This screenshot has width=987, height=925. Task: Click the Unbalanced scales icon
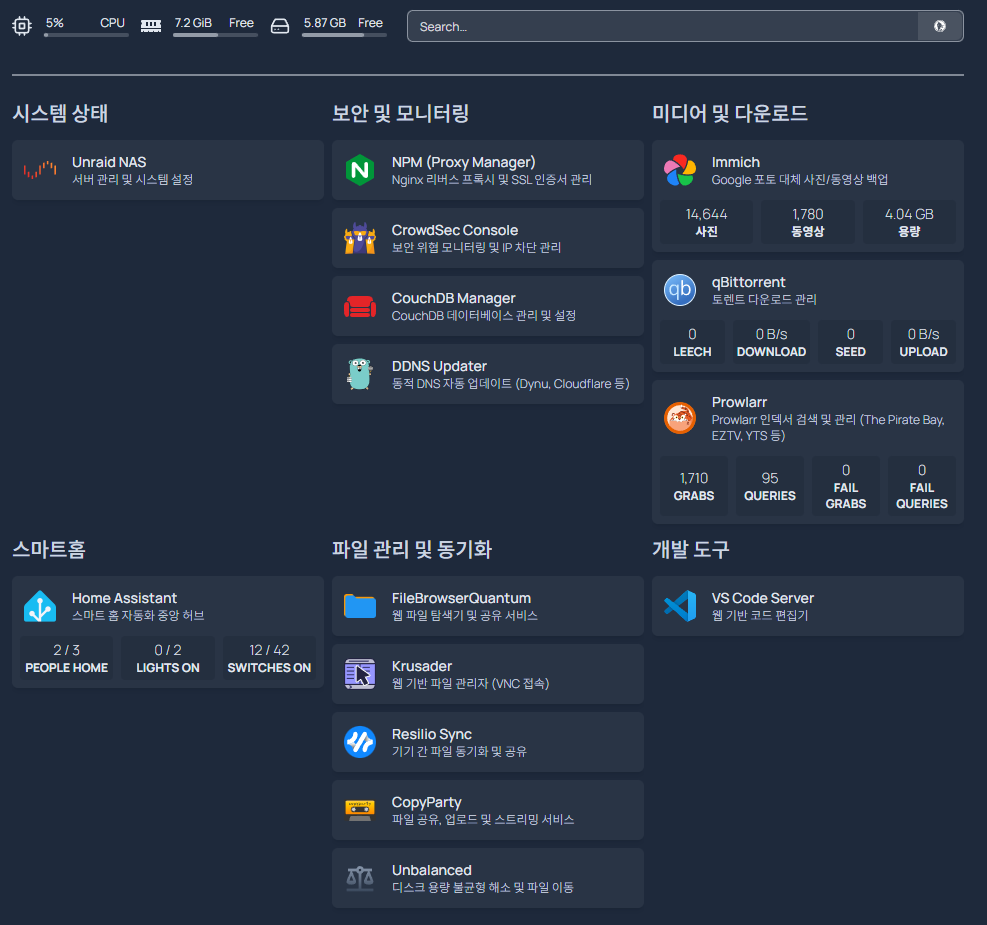tap(360, 878)
